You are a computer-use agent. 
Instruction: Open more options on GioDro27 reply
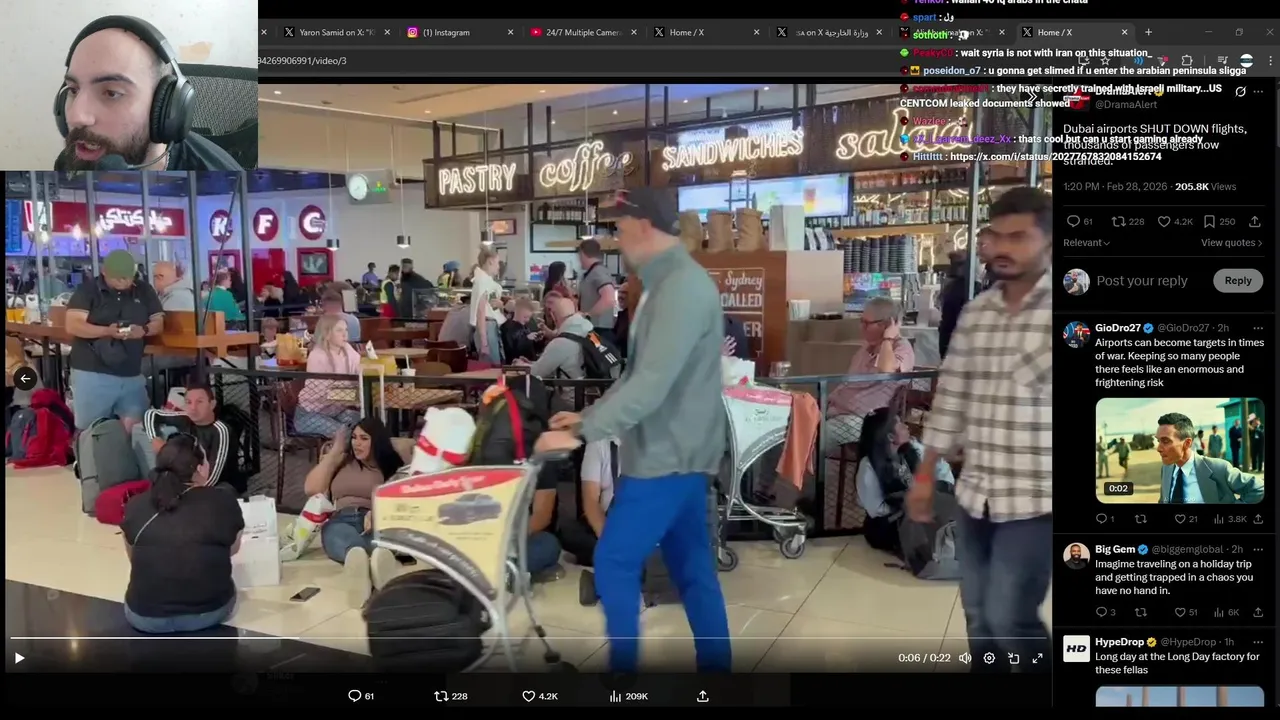pos(1258,328)
